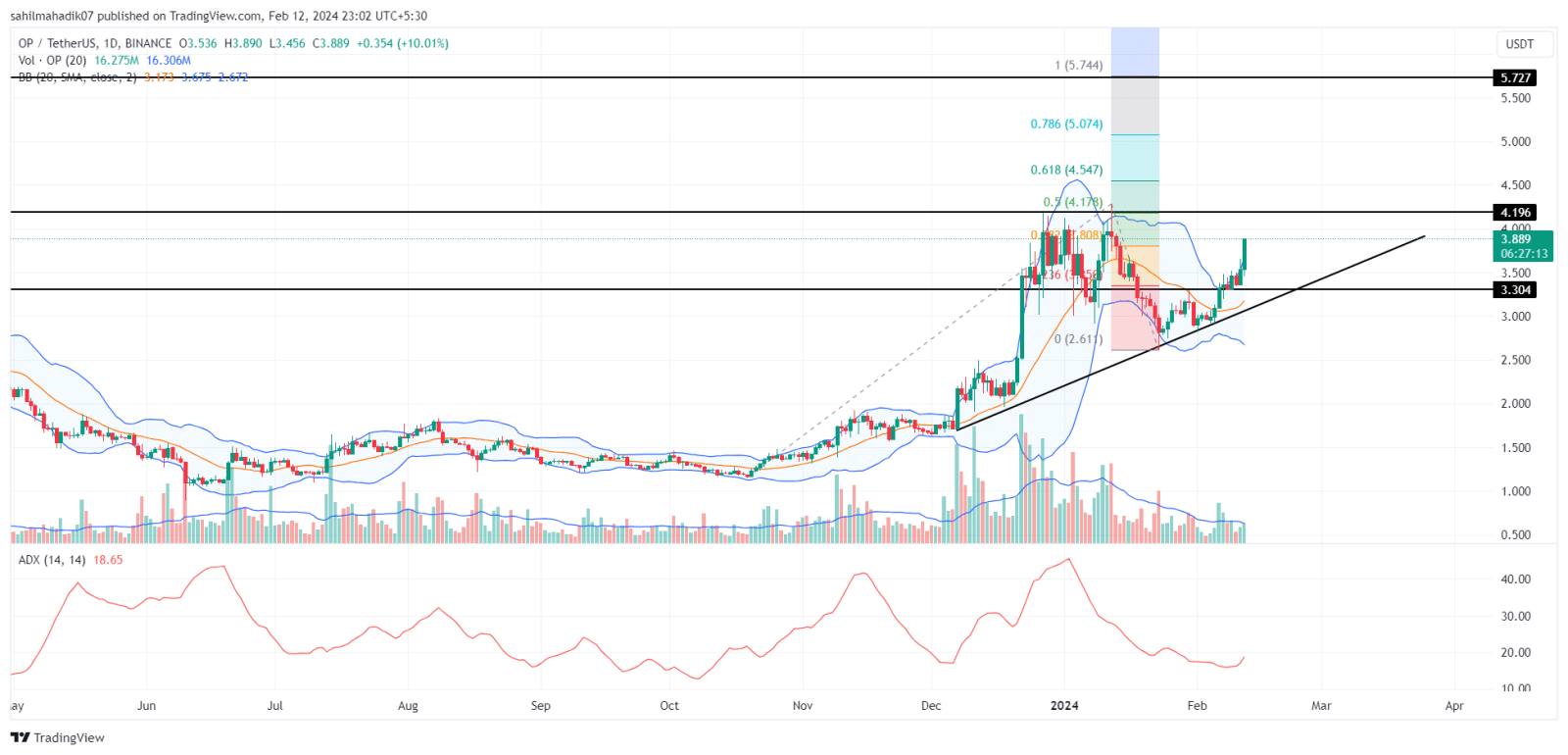Screen dimensions: 1568x755
Task: Click the Feb label on time axis
Action: (1197, 706)
